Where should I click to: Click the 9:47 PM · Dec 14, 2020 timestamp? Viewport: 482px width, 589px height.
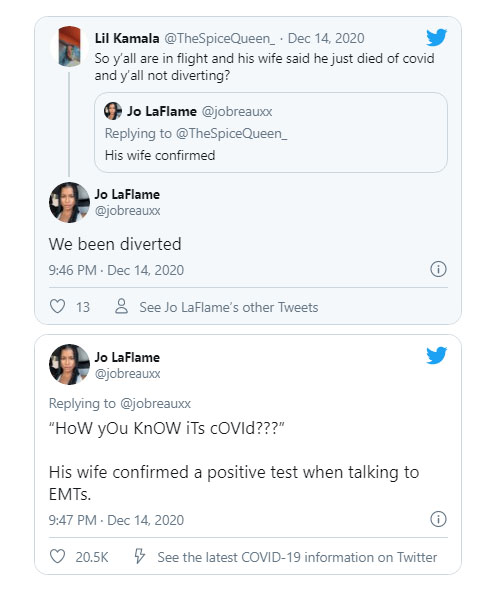coord(116,520)
